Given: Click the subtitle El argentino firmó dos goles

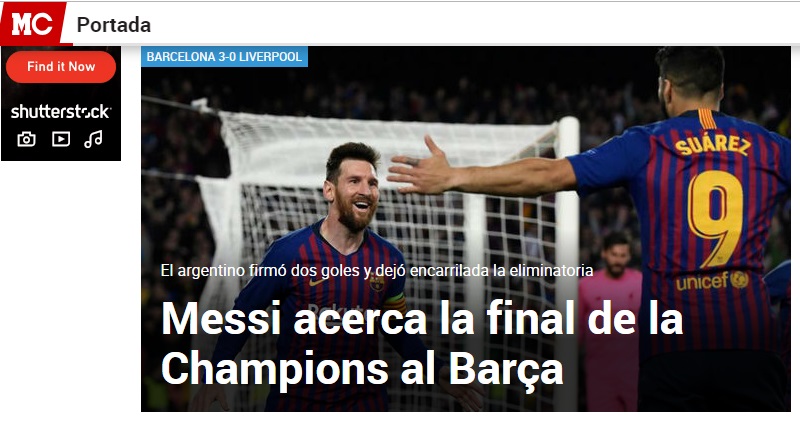Looking at the screenshot, I should point(377,270).
